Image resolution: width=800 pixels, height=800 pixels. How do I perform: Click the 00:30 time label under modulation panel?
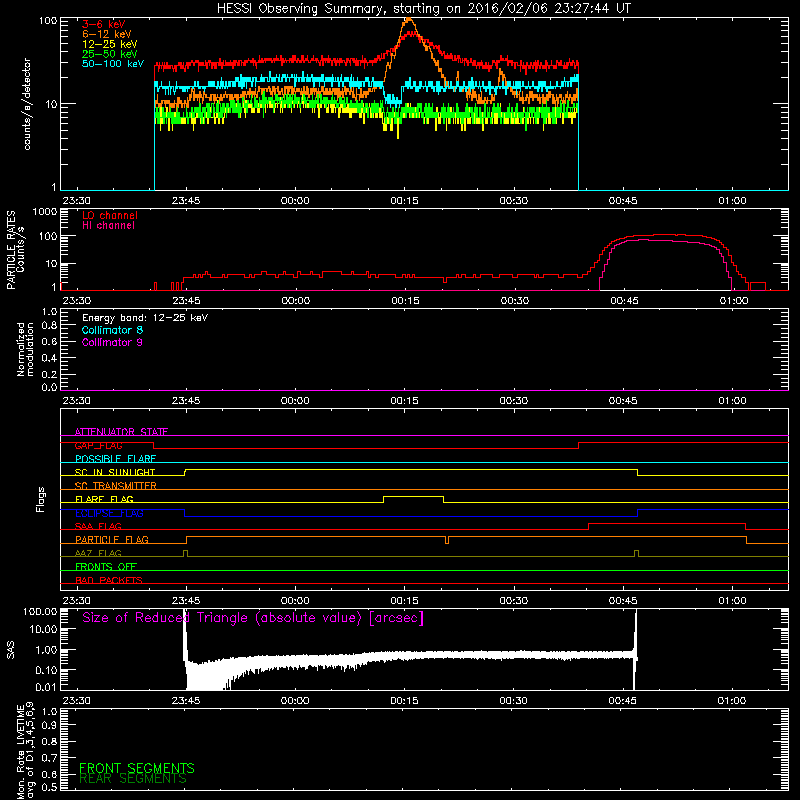(513, 401)
